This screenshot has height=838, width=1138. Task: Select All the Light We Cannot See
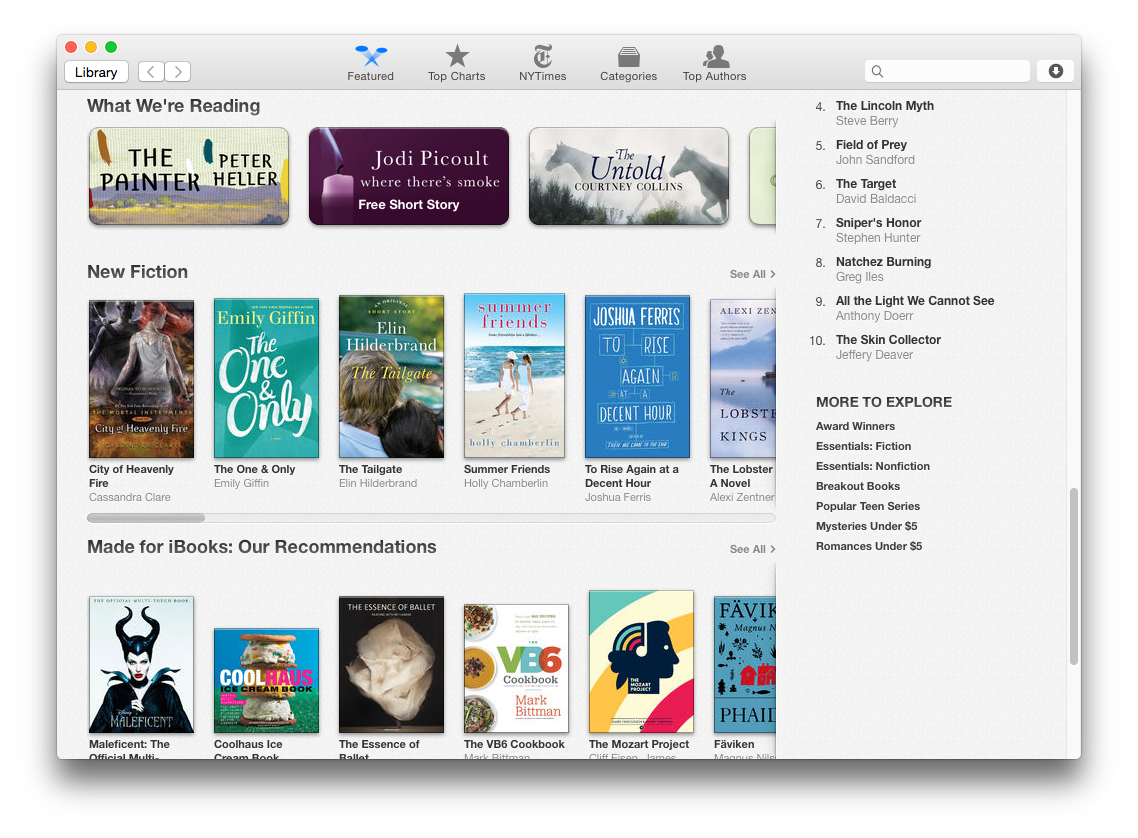tap(915, 301)
